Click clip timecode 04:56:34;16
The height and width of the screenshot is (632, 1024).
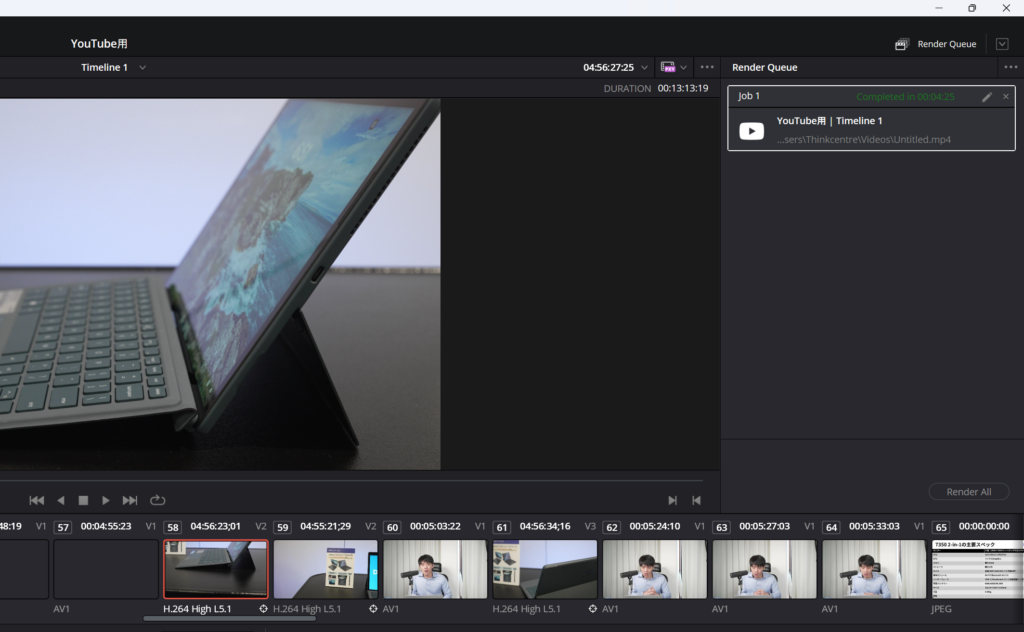(x=545, y=526)
